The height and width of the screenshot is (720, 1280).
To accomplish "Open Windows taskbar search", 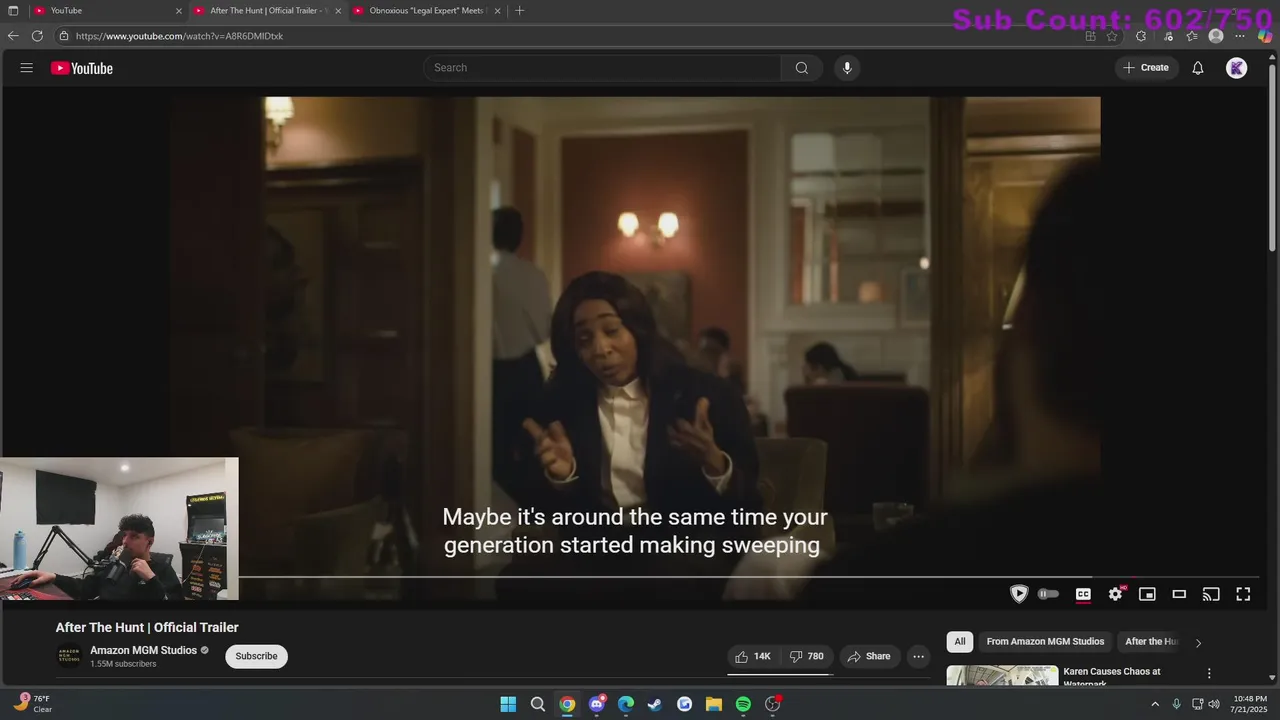I will (x=537, y=704).
